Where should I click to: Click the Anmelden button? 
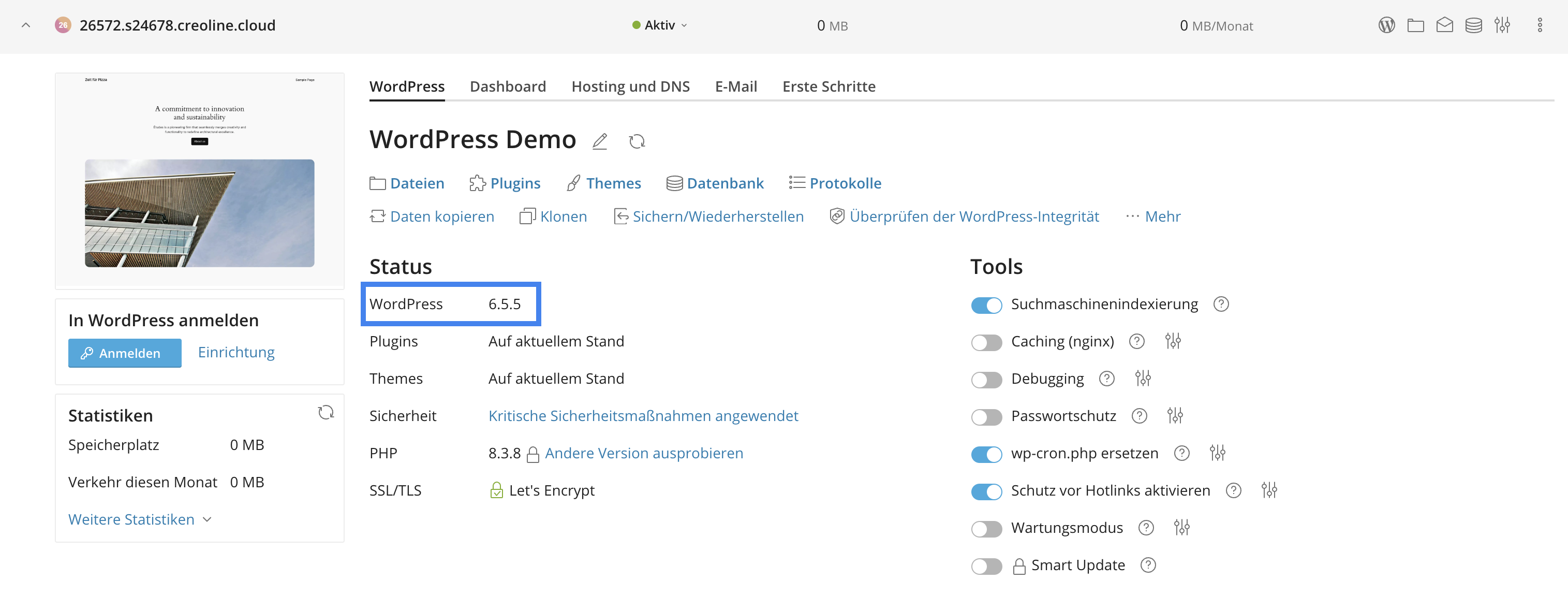(x=125, y=353)
